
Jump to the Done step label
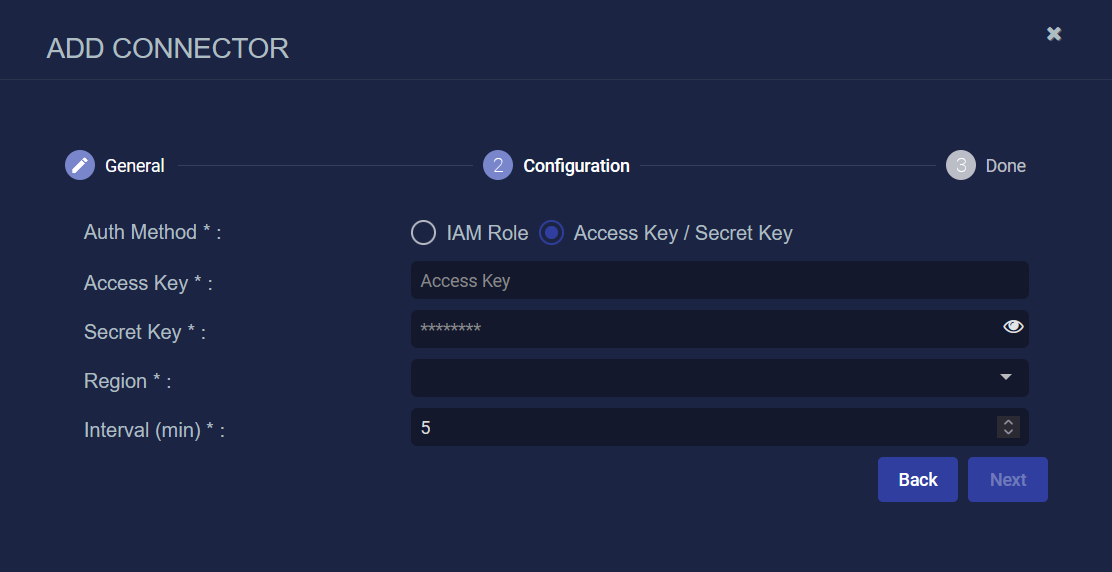[x=1005, y=166]
